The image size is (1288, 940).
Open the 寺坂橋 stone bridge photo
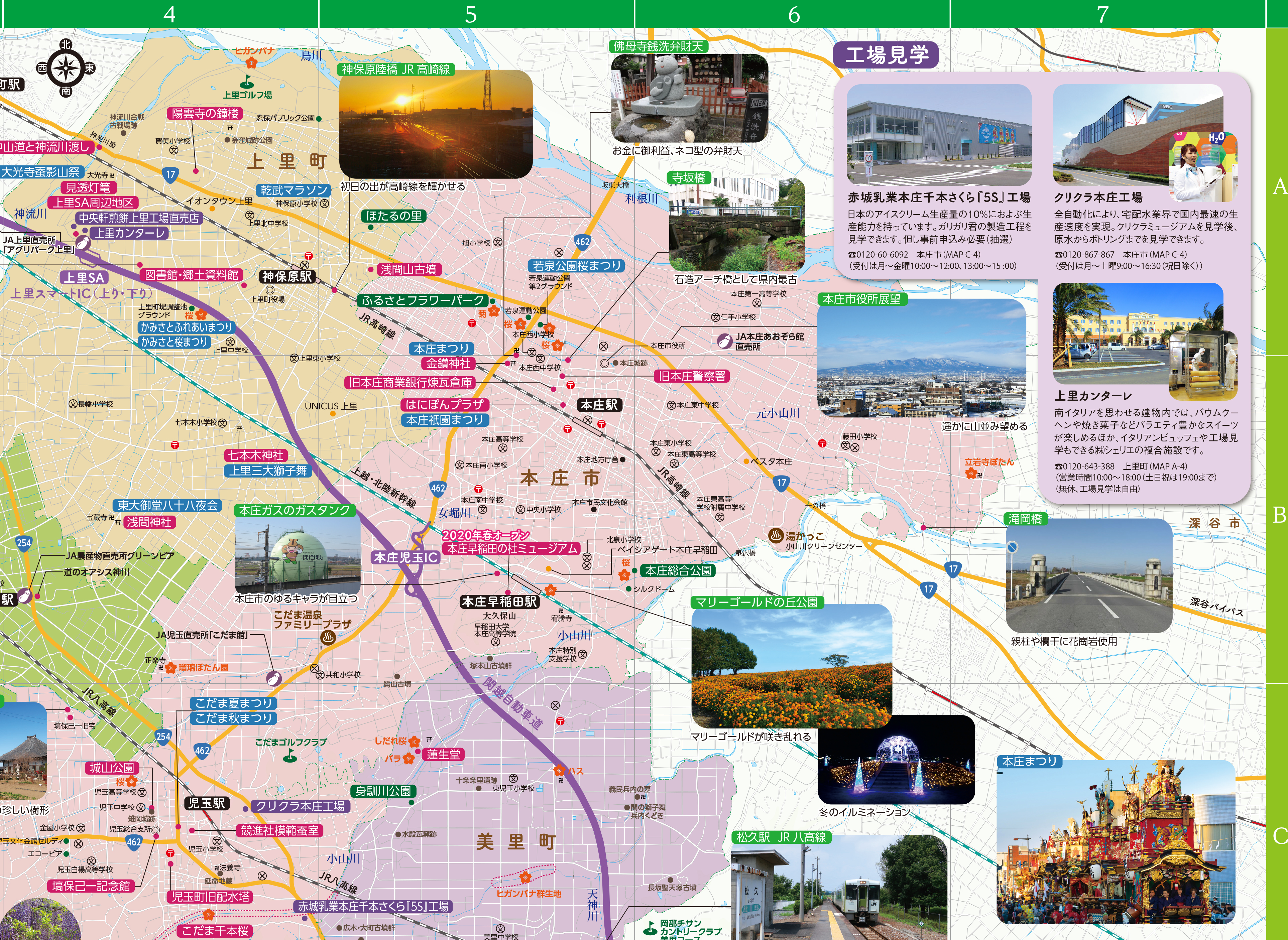point(737,224)
